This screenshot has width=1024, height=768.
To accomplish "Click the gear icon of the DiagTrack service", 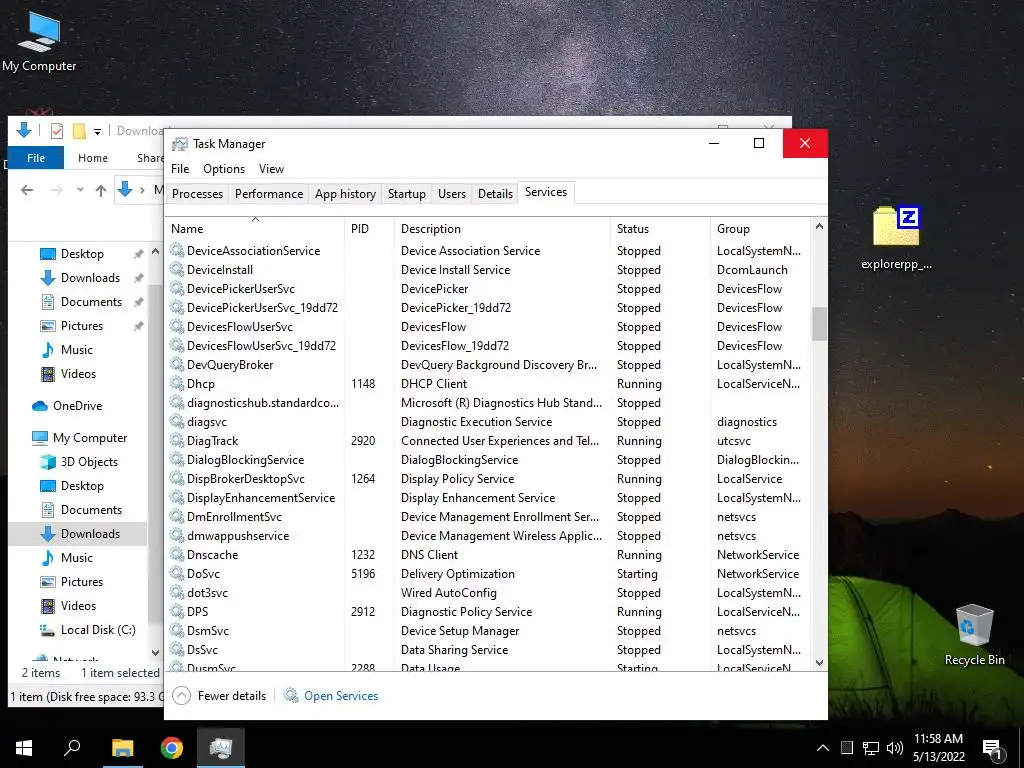I will [176, 440].
